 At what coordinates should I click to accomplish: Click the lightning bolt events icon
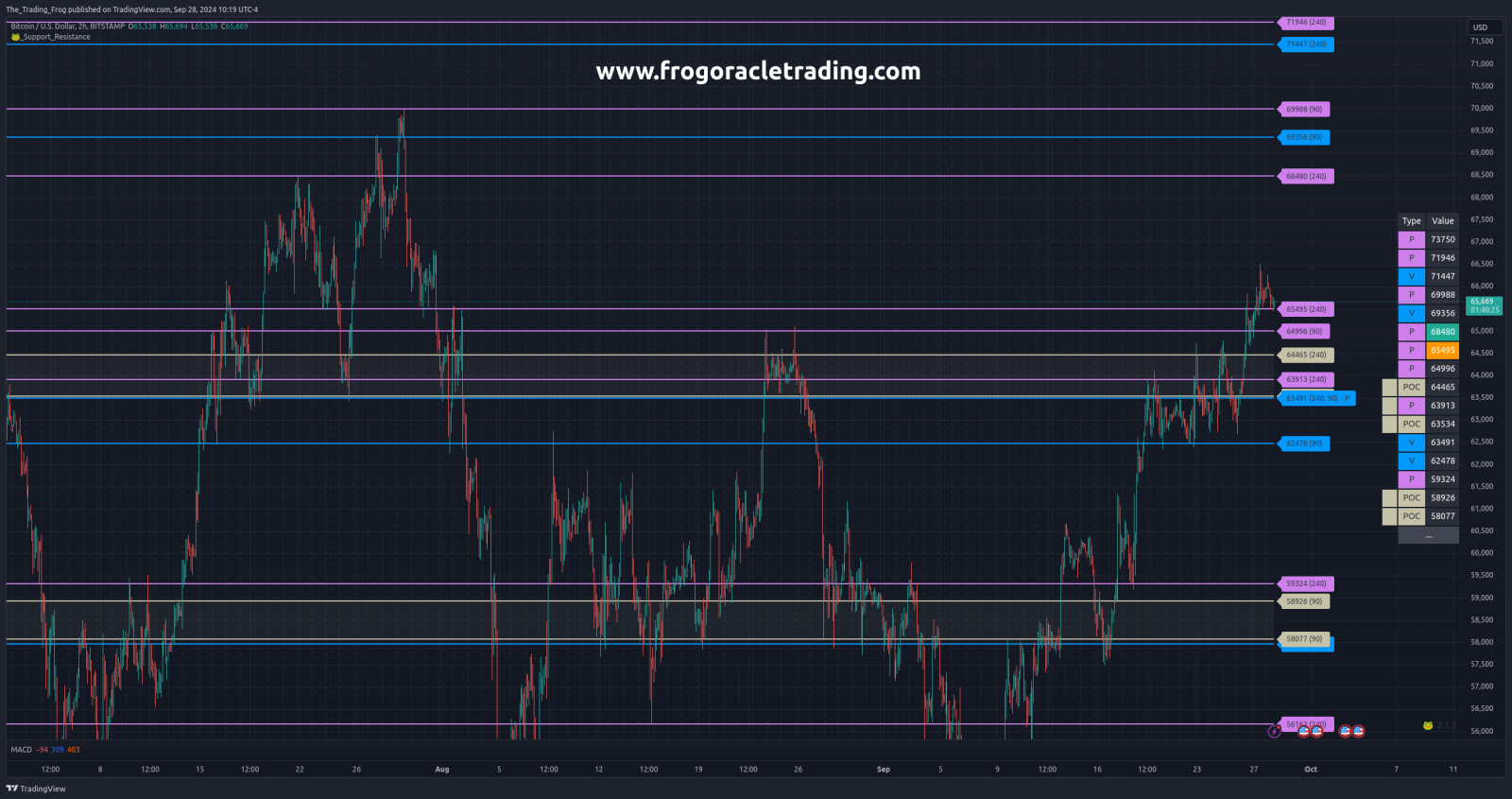point(1274,731)
